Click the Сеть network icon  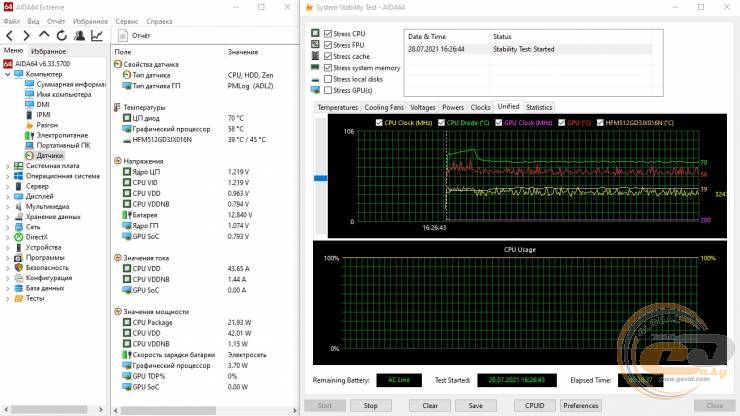pos(18,227)
